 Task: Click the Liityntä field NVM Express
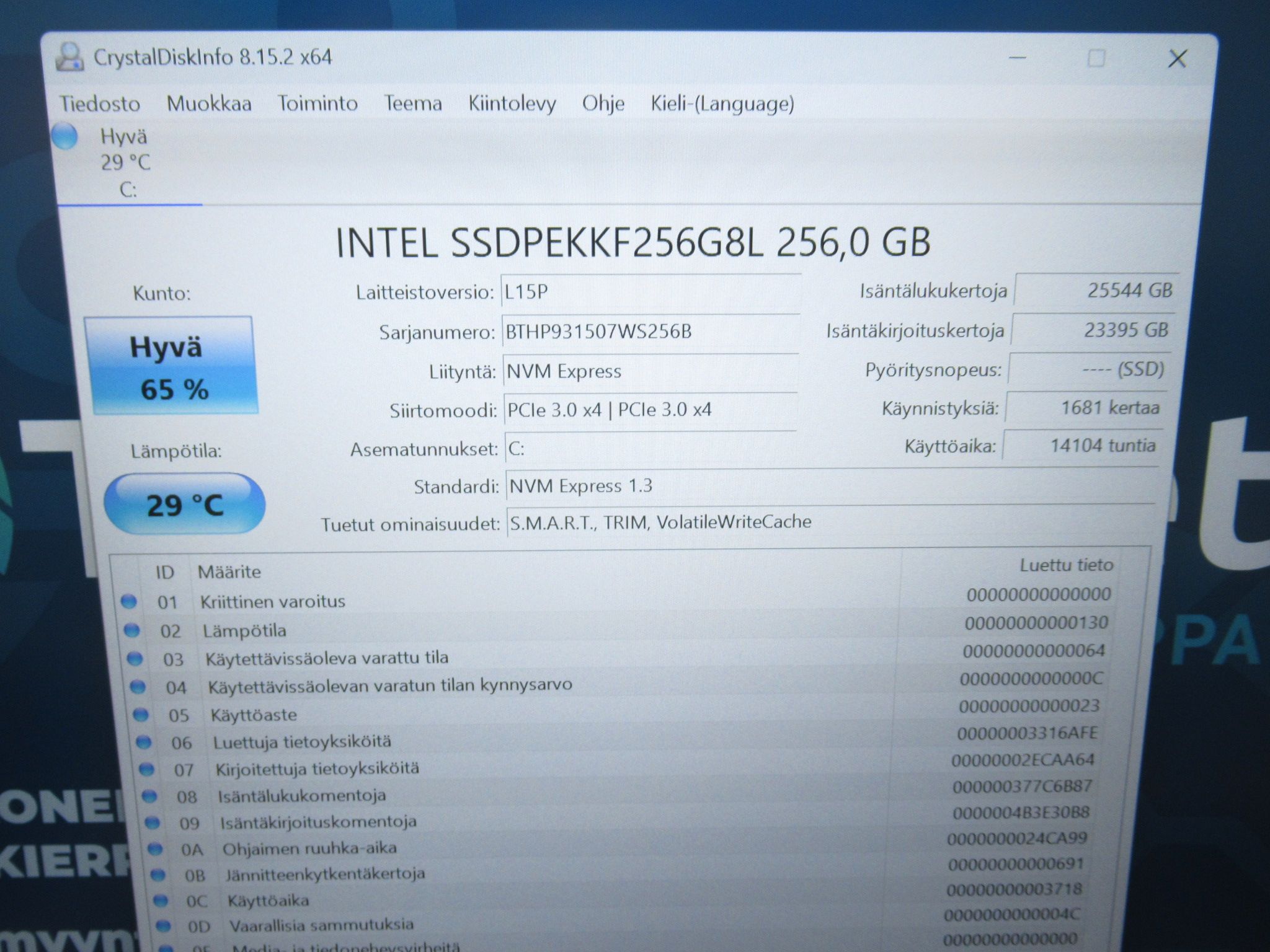(x=651, y=371)
